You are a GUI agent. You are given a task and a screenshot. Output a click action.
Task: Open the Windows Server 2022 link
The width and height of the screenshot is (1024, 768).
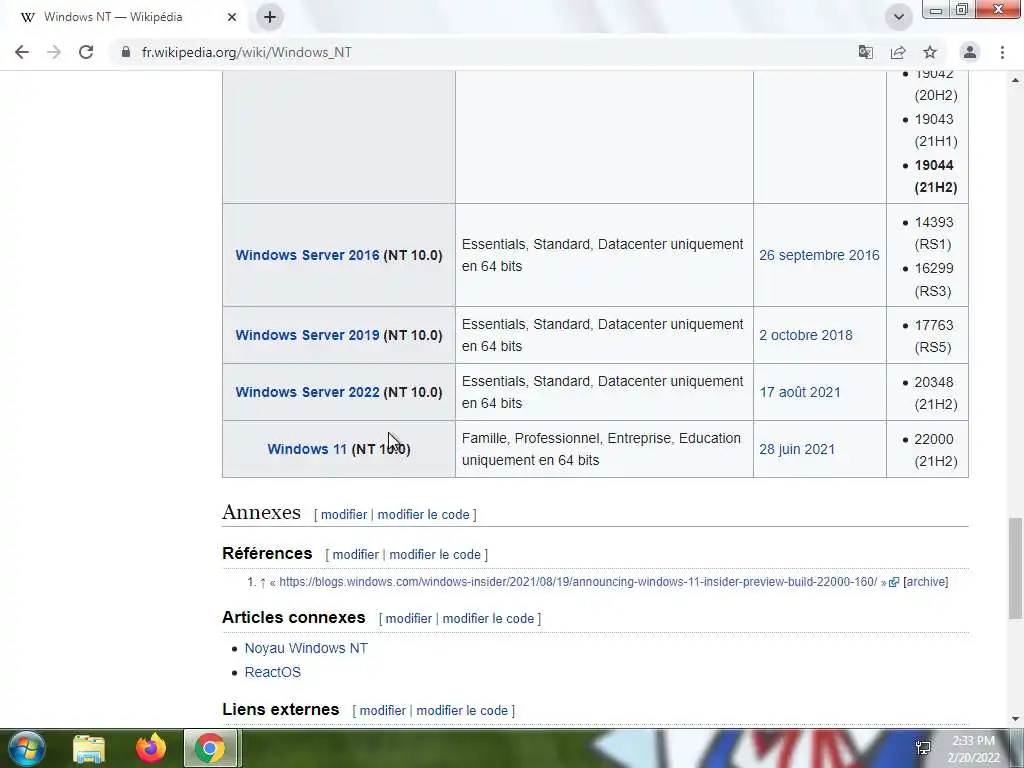307,392
